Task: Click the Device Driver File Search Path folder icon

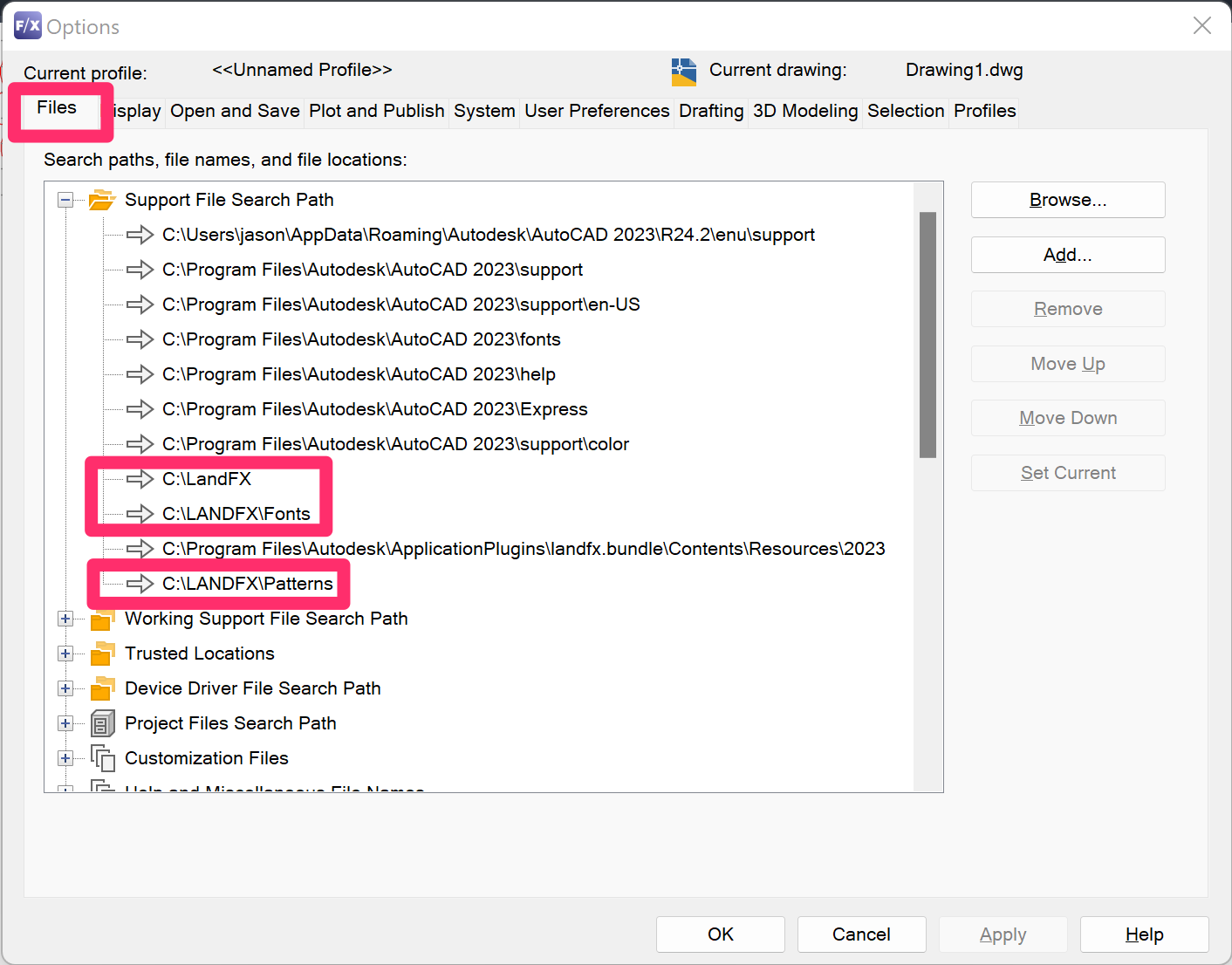Action: (x=102, y=688)
